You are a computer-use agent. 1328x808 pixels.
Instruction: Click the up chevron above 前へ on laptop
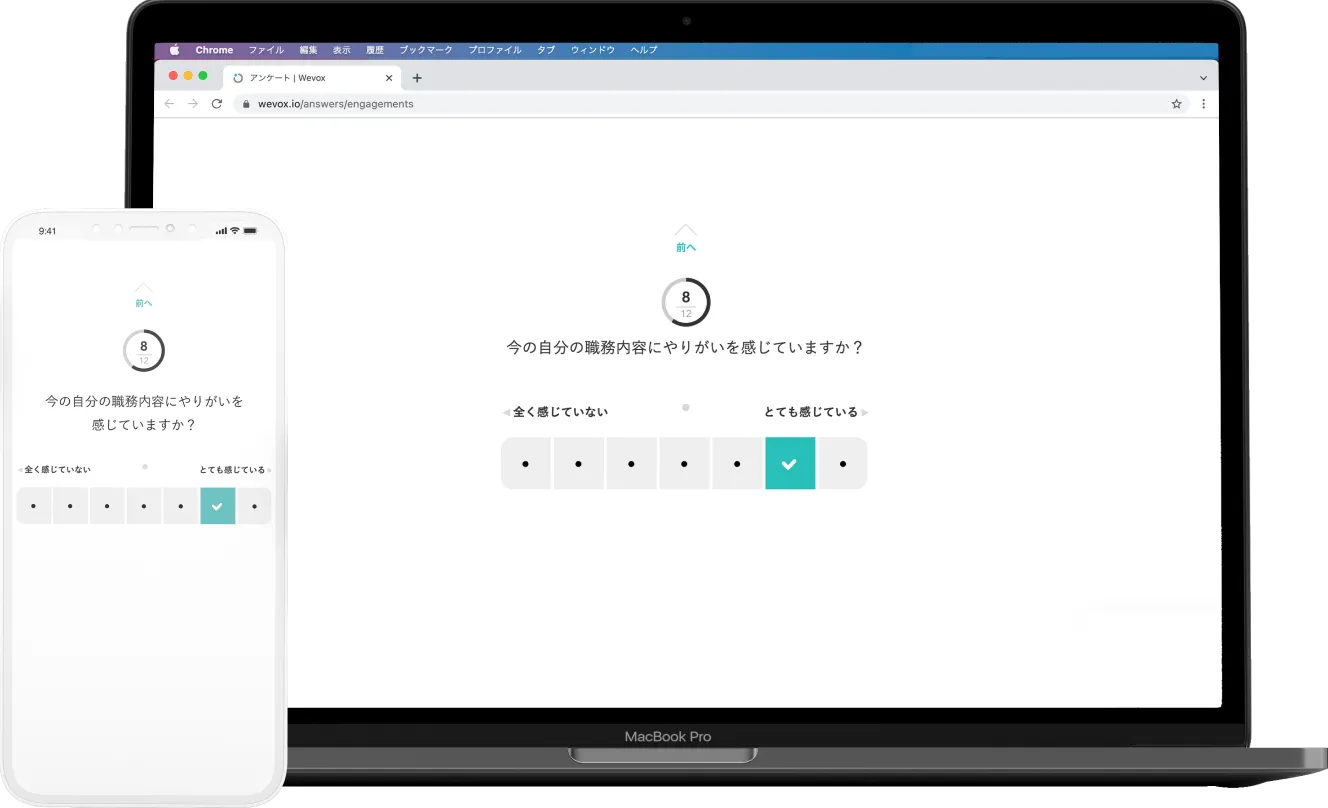[x=685, y=230]
